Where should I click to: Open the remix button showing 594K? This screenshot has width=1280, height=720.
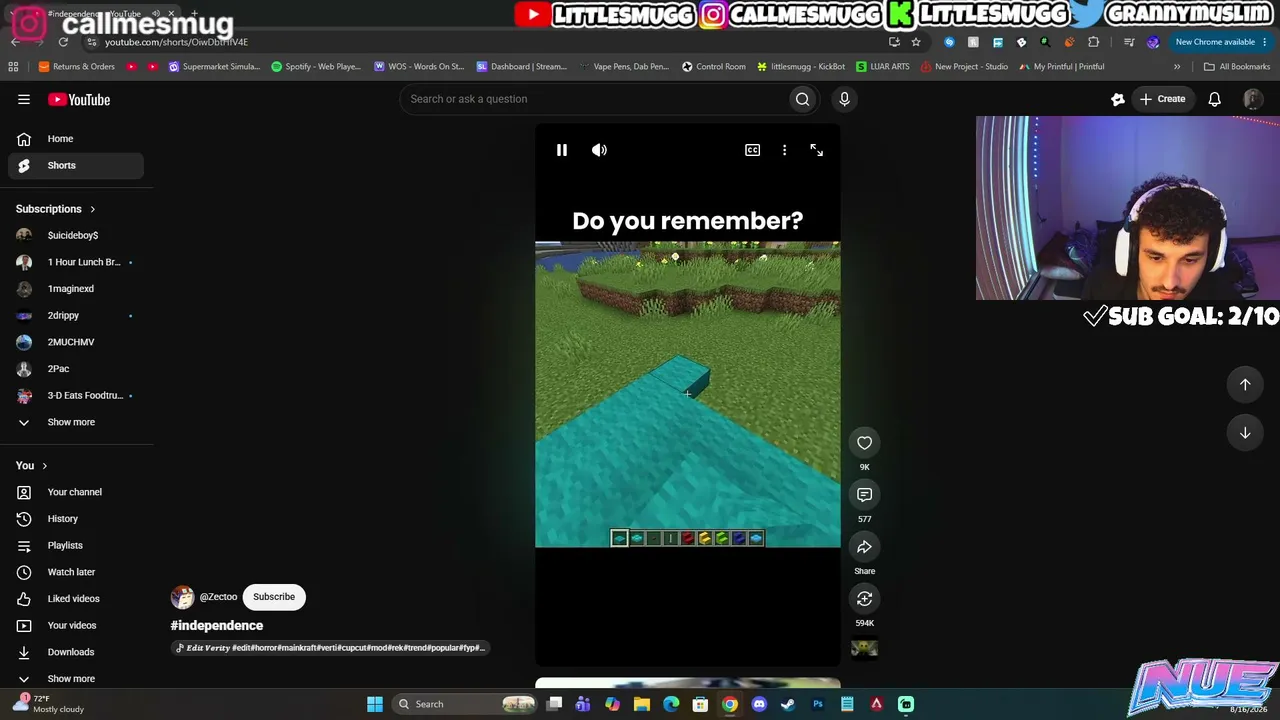[x=864, y=598]
